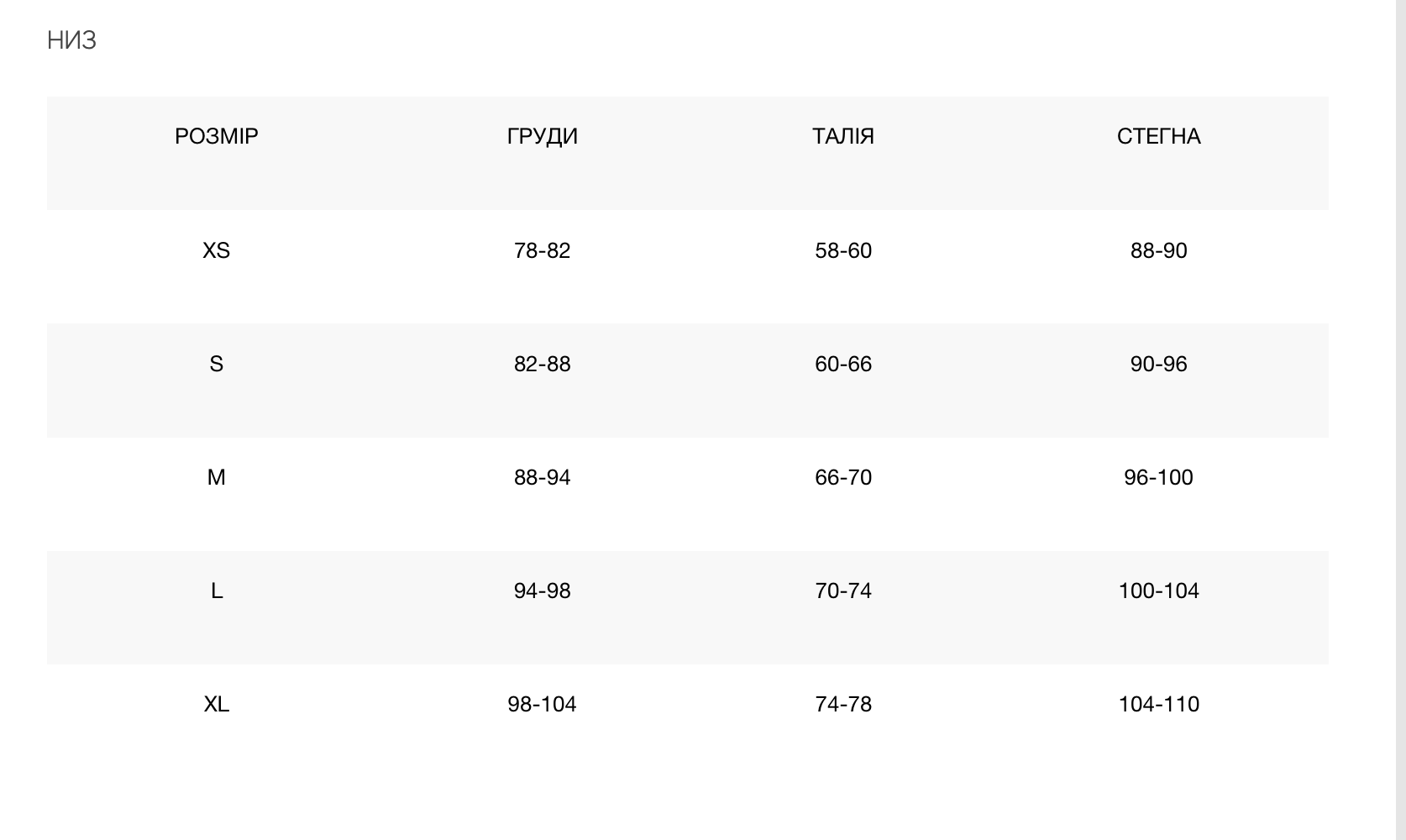Select the ТАЛІЯ column header
This screenshot has width=1406, height=840.
pos(843,136)
